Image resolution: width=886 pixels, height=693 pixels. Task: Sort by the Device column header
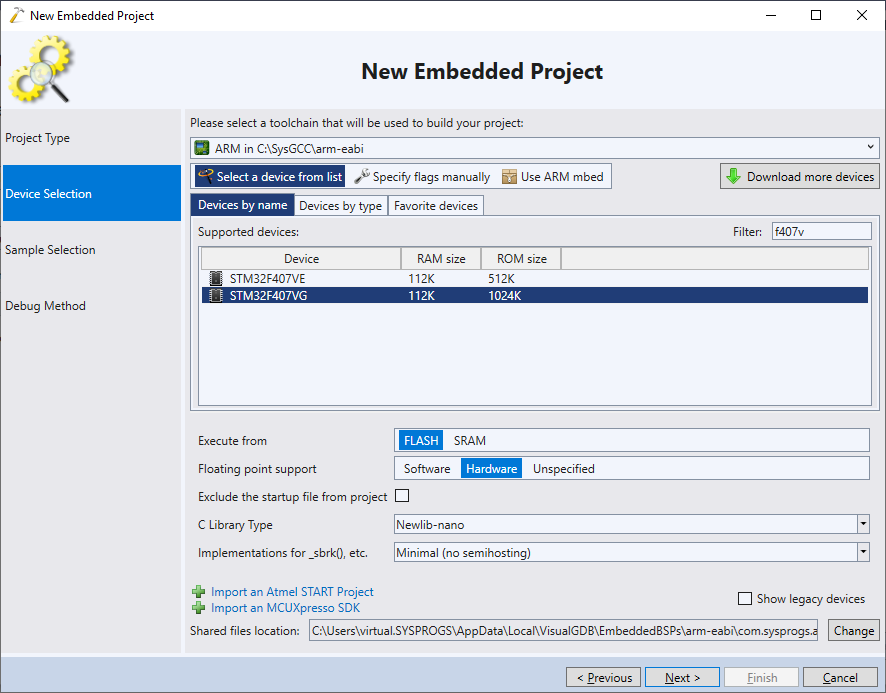301,258
